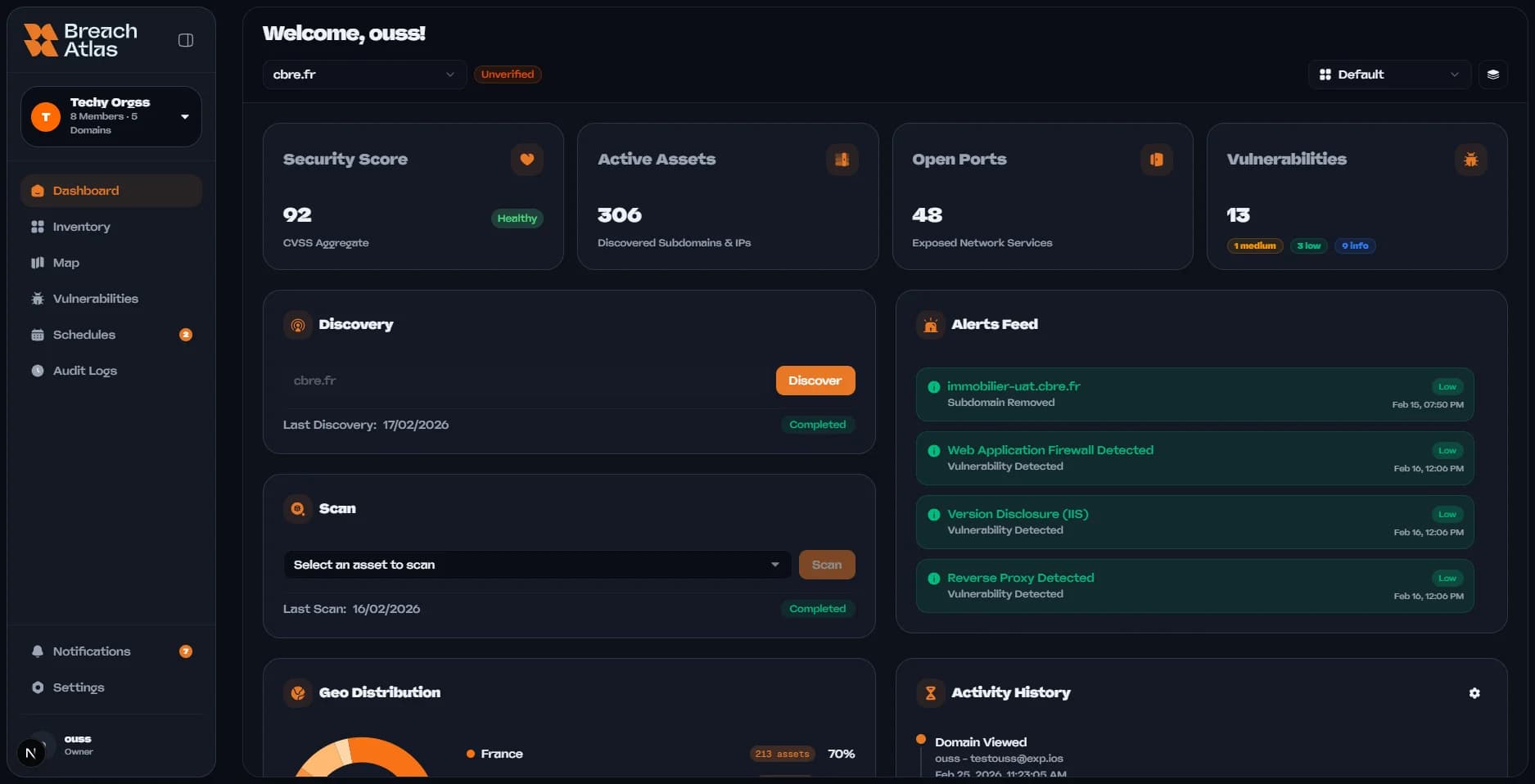Click the bug icon on Vulnerabilities card
Image resolution: width=1535 pixels, height=784 pixels.
pyautogui.click(x=1470, y=160)
